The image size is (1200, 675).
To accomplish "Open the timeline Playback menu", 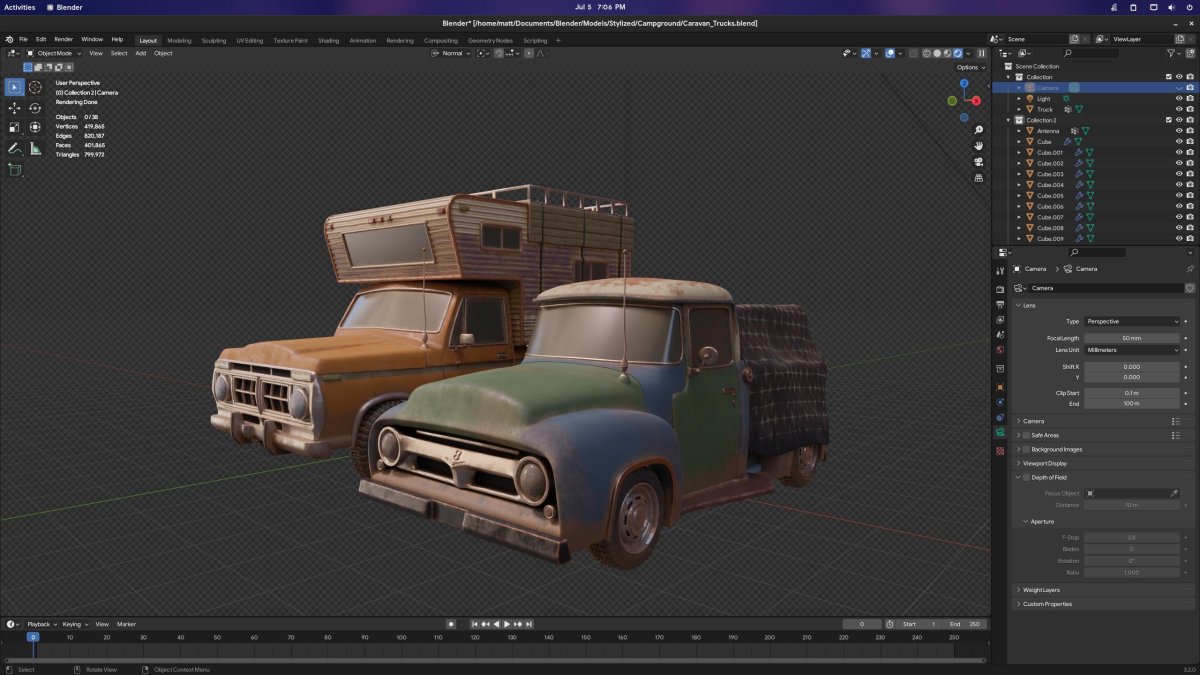I will pos(41,624).
